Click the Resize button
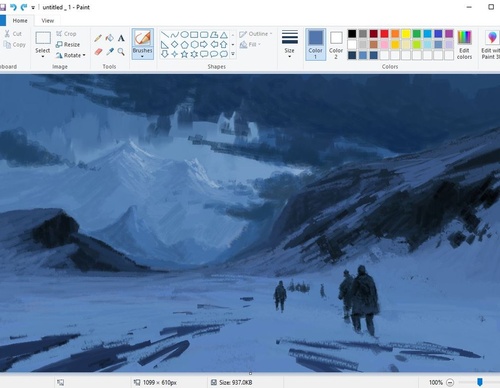Viewport: 500px width, 388px height. click(68, 44)
